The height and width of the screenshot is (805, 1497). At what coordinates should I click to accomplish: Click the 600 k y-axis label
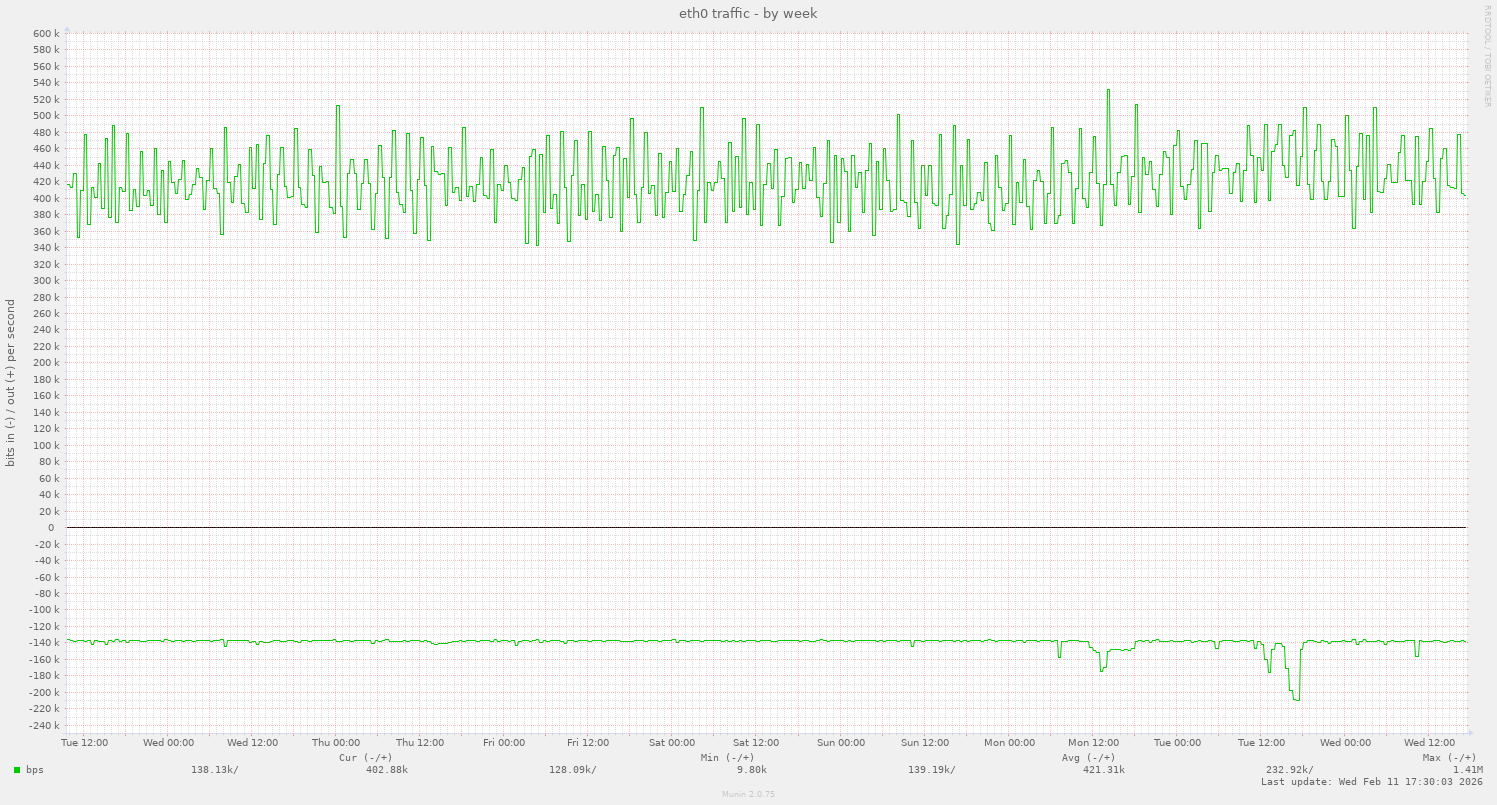tap(45, 33)
